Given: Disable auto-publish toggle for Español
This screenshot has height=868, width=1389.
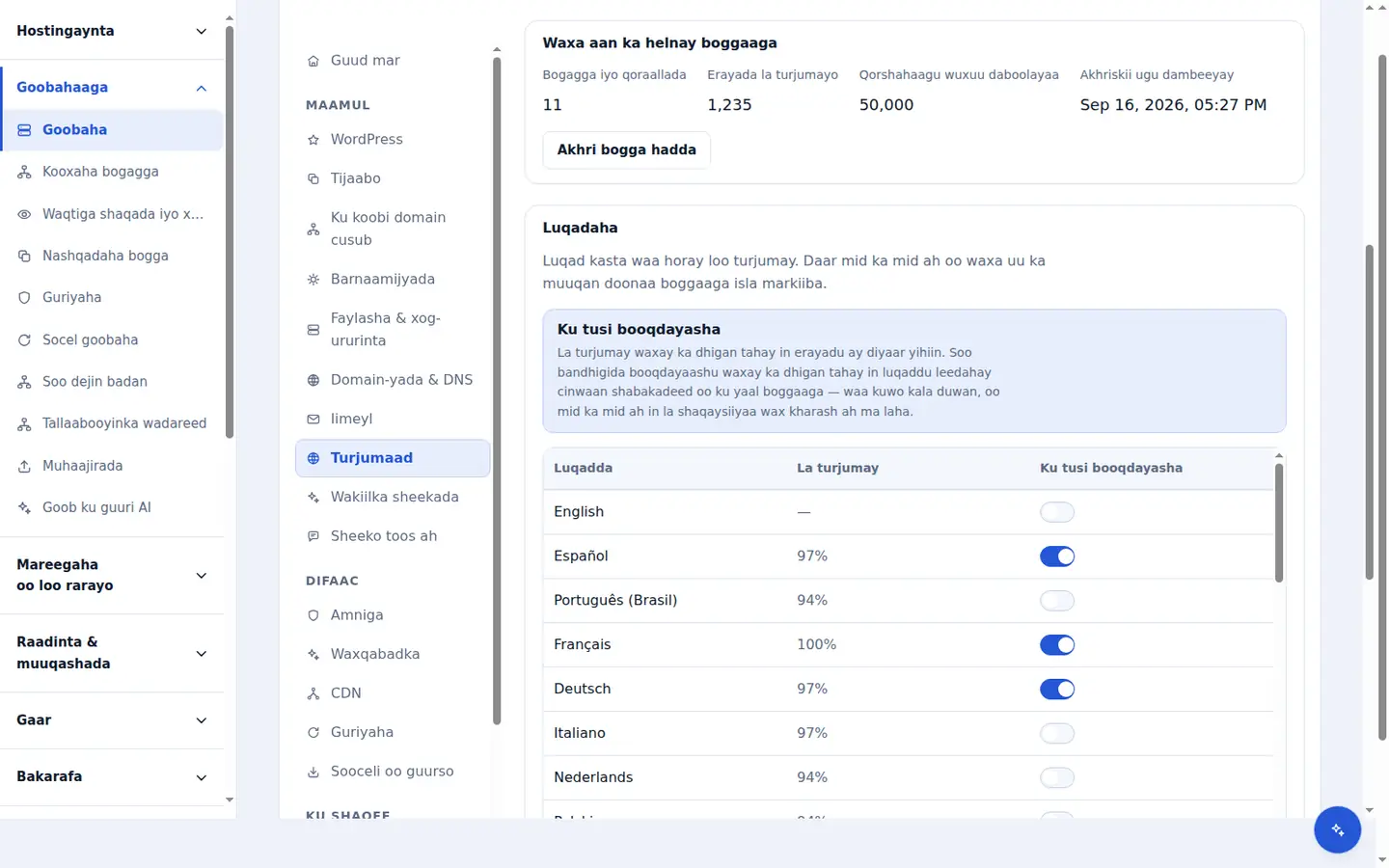Looking at the screenshot, I should coord(1057,556).
